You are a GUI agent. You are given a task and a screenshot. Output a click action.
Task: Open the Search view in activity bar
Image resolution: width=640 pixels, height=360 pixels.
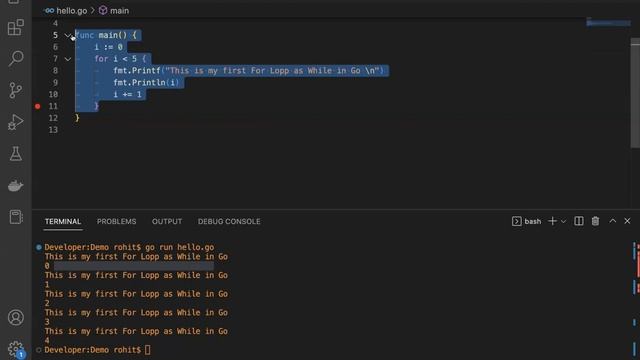pyautogui.click(x=16, y=58)
